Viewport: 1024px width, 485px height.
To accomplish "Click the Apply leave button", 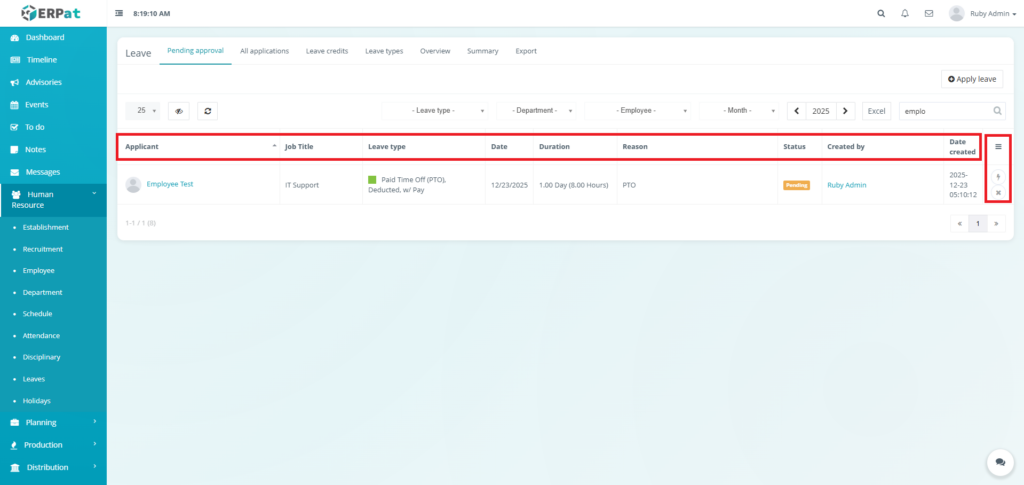I will point(972,78).
